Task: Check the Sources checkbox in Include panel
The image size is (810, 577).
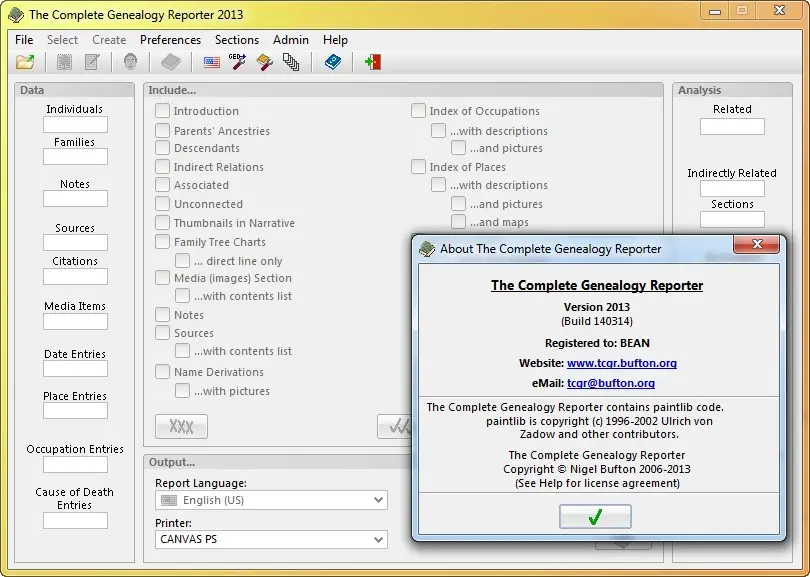Action: [x=162, y=333]
